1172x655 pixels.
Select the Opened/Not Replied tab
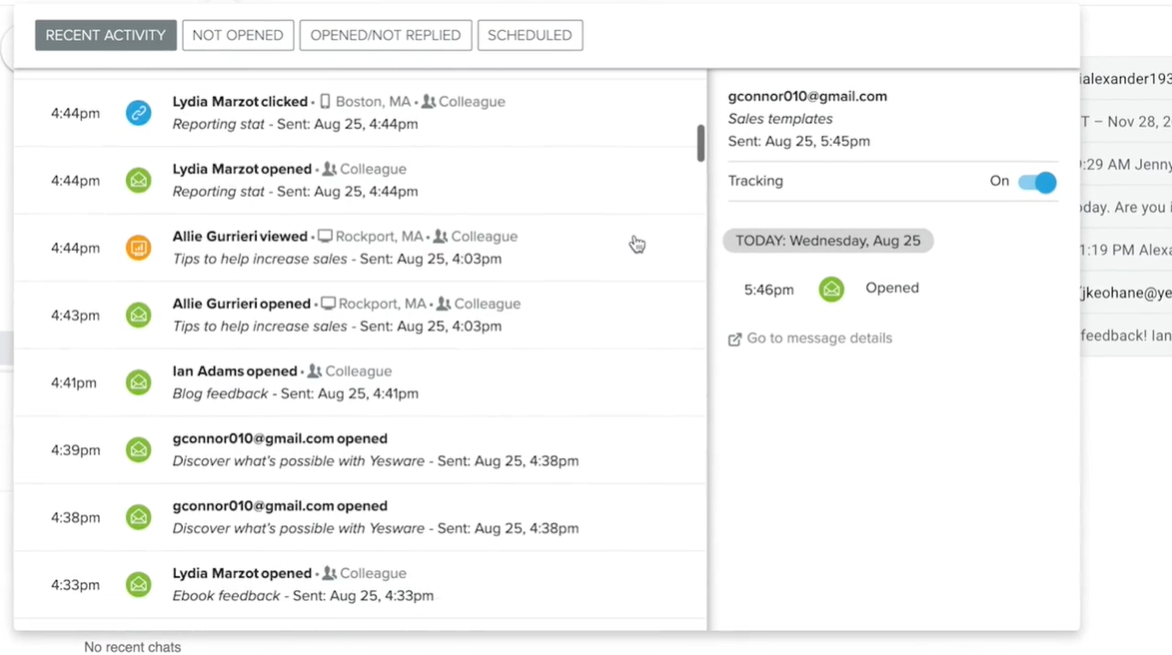(x=386, y=35)
